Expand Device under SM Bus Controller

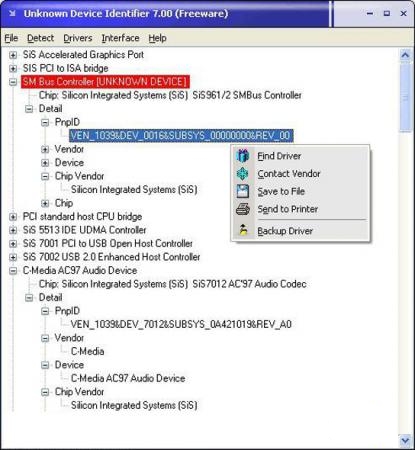[x=45, y=163]
